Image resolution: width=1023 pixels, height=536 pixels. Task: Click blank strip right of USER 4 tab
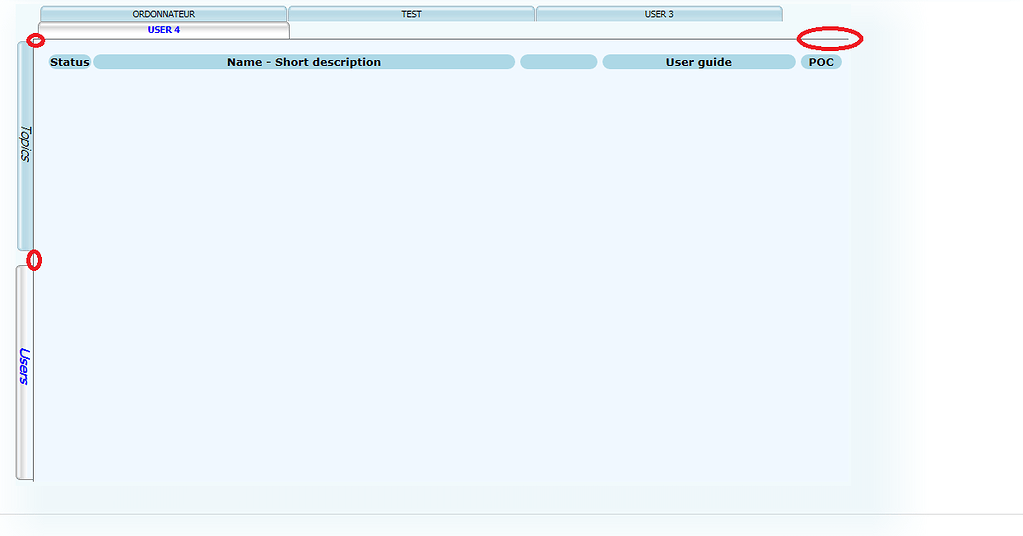point(540,31)
